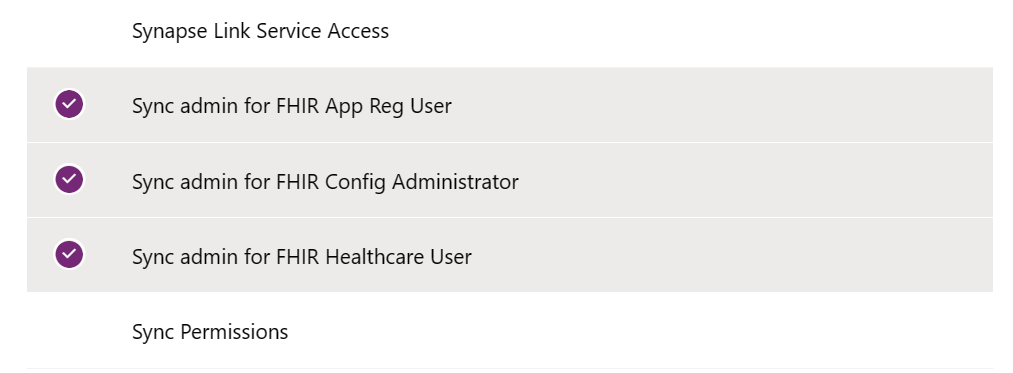
Task: Click the Sync Permissions text label
Action: [210, 332]
